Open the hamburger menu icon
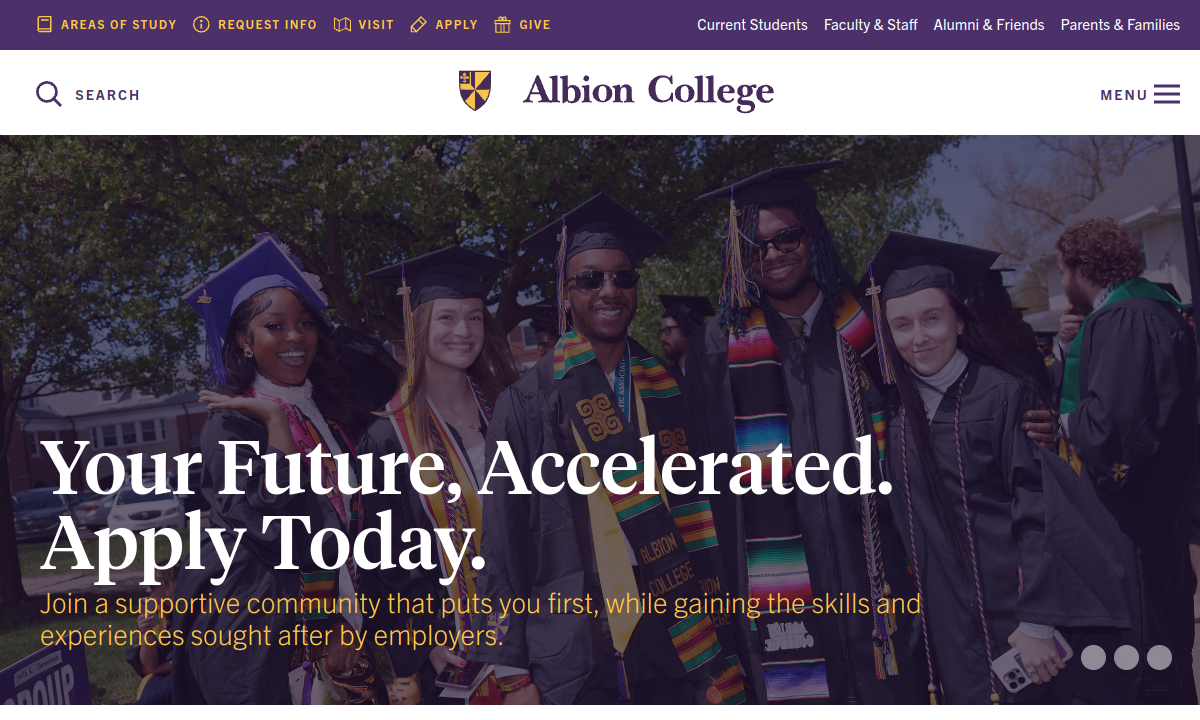 pyautogui.click(x=1166, y=94)
